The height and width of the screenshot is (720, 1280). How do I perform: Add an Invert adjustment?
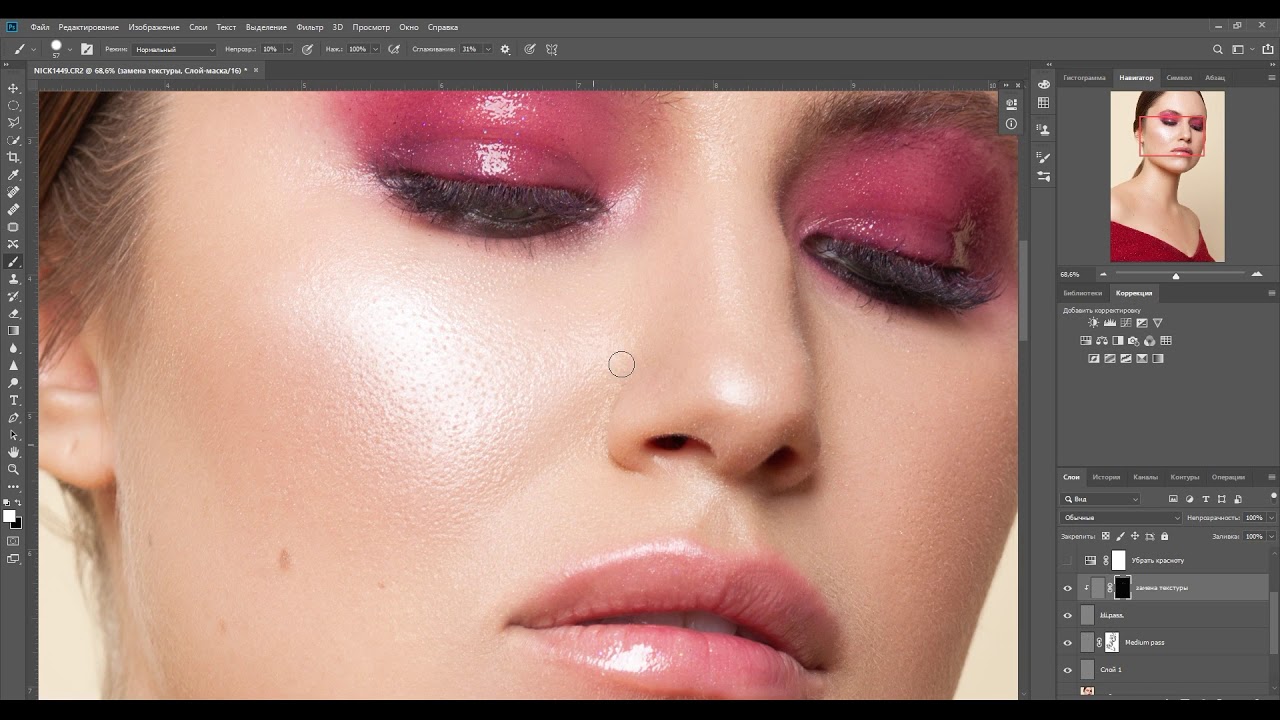[x=1094, y=359]
